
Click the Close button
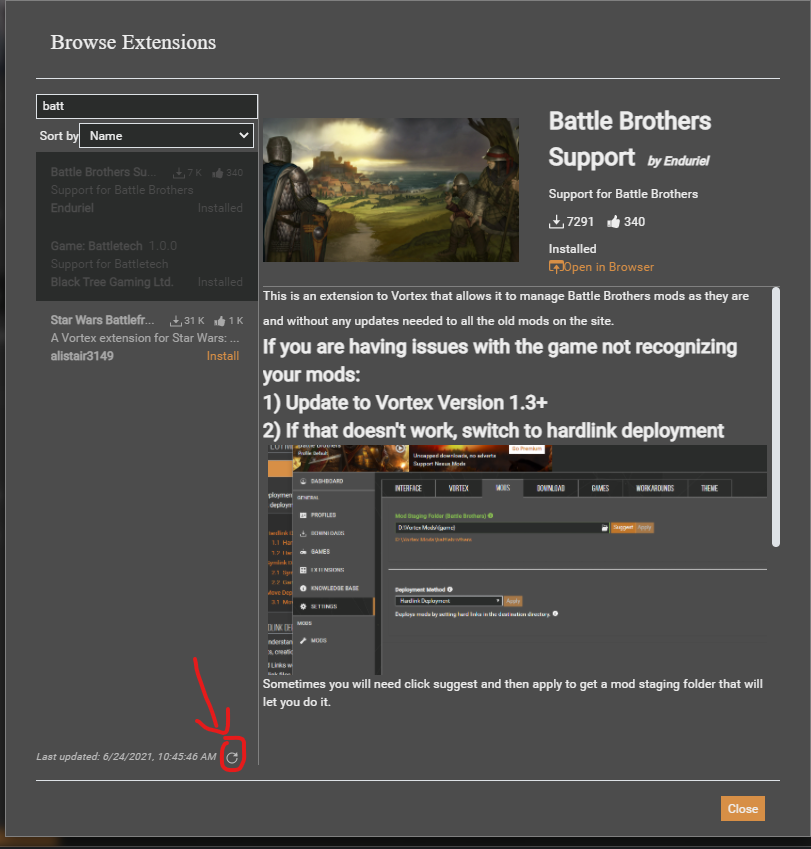click(742, 808)
